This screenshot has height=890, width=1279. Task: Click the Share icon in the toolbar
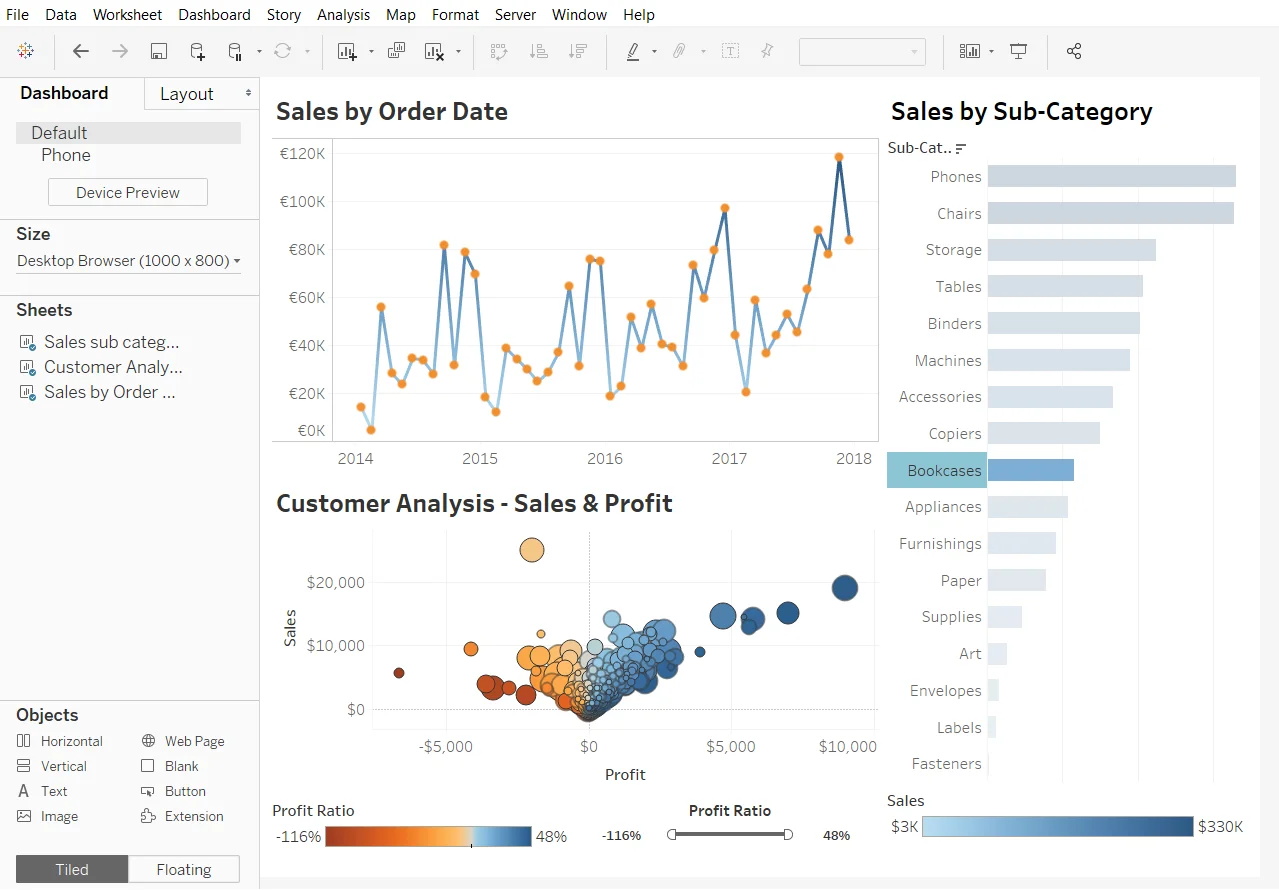[x=1074, y=51]
